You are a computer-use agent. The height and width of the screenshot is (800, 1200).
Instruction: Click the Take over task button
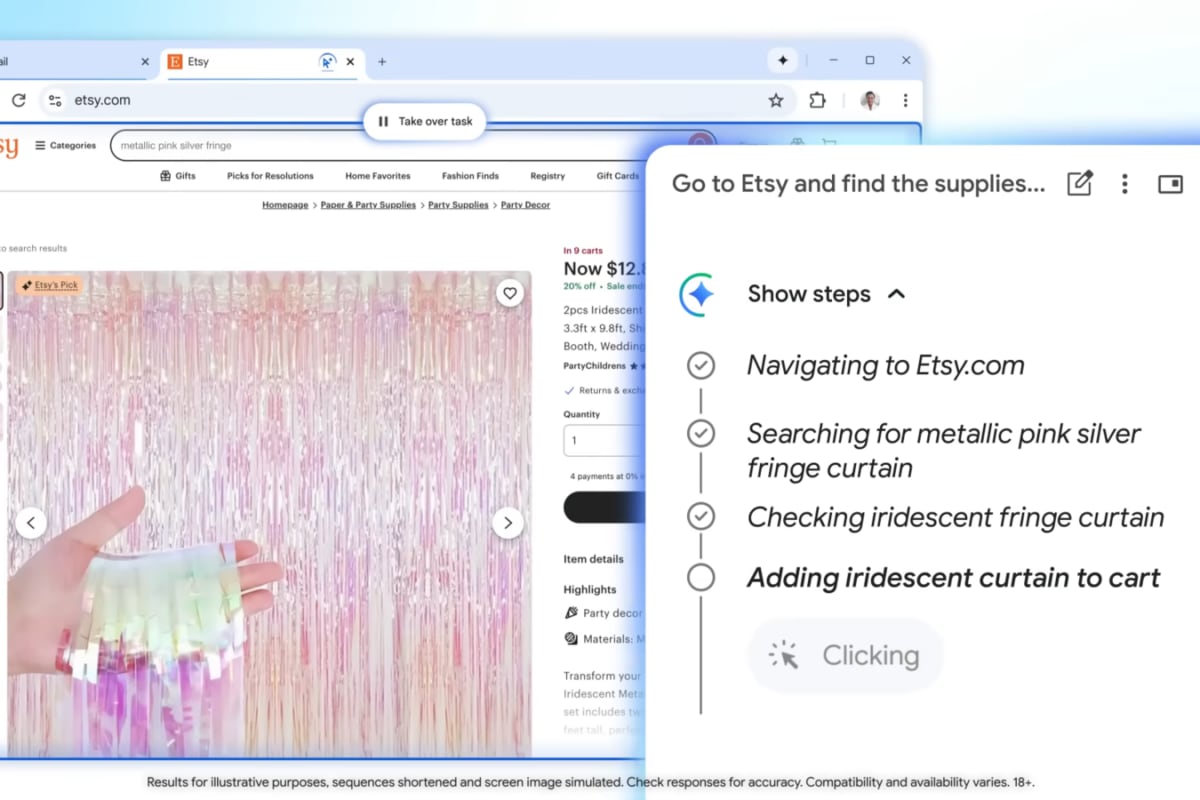pos(425,122)
